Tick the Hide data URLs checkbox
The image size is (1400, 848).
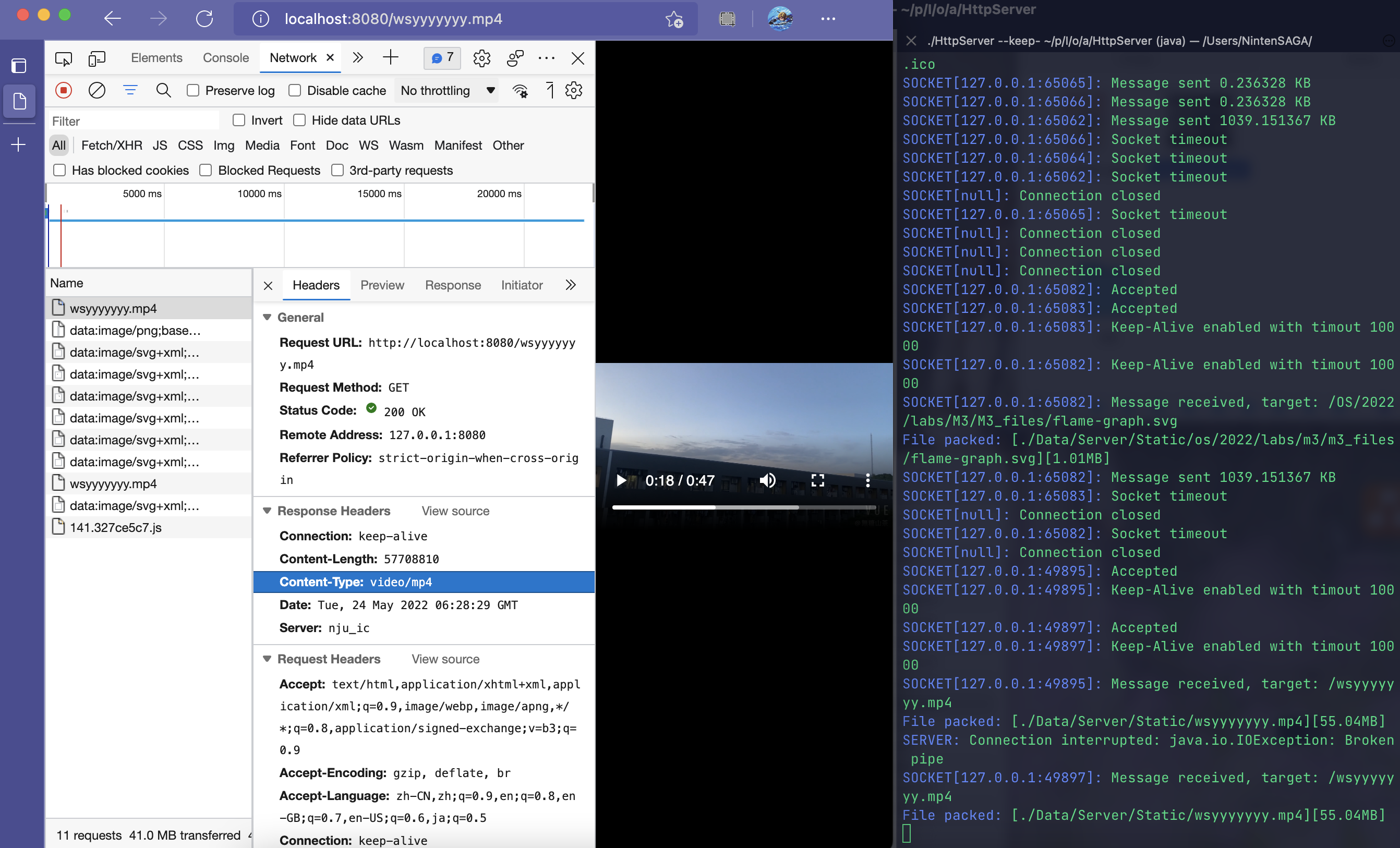coord(299,120)
